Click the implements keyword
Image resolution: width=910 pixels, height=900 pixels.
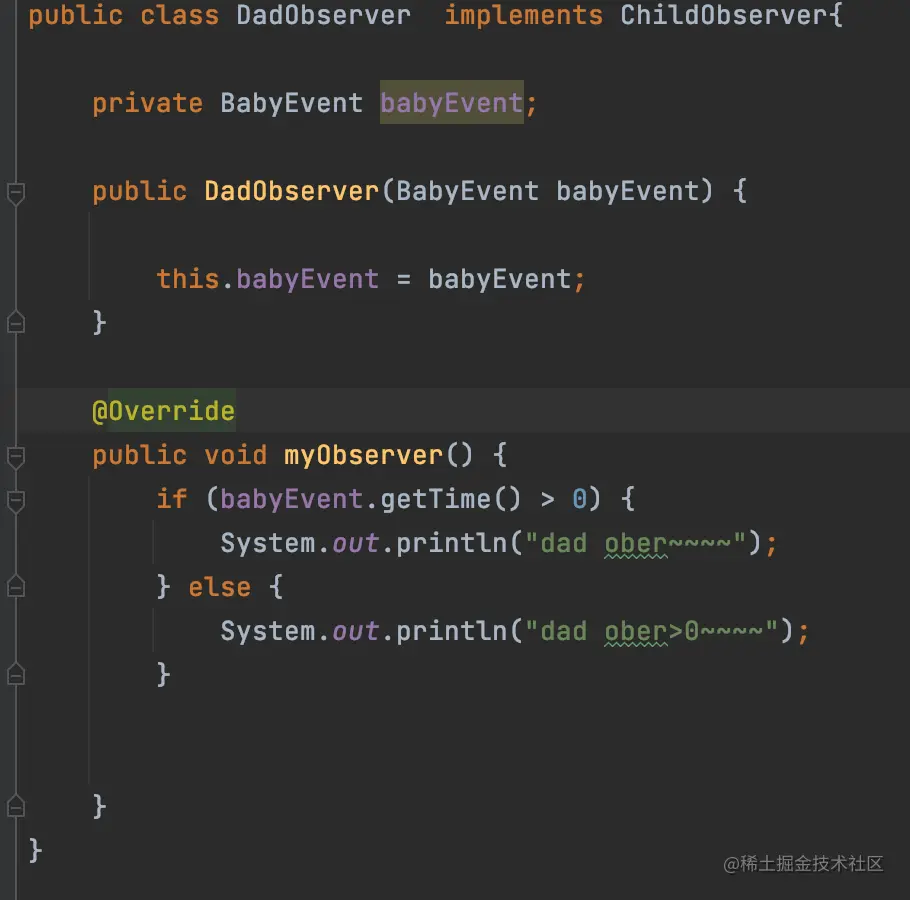pos(523,15)
